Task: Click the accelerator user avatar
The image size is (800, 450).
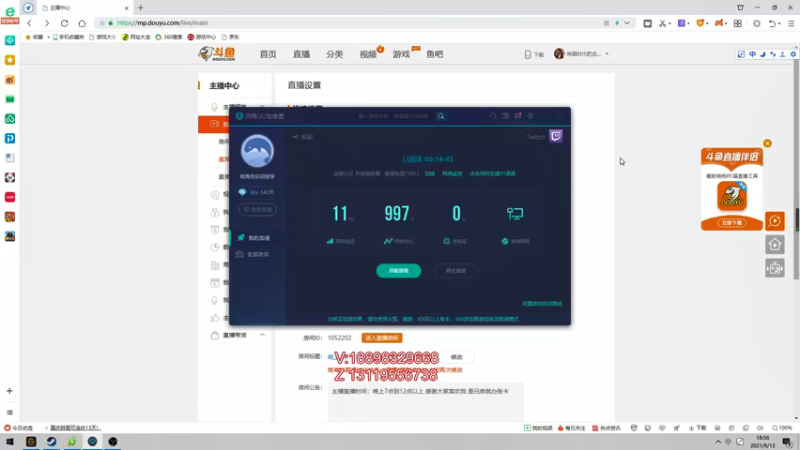Action: [257, 151]
